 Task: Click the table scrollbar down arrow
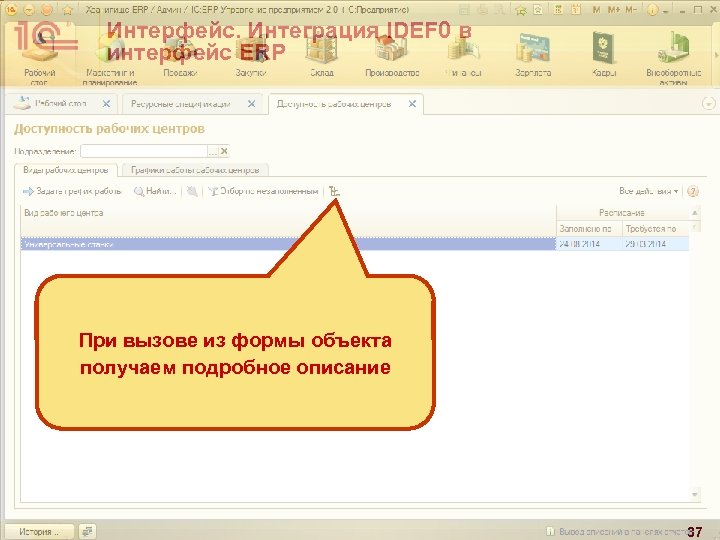click(695, 495)
